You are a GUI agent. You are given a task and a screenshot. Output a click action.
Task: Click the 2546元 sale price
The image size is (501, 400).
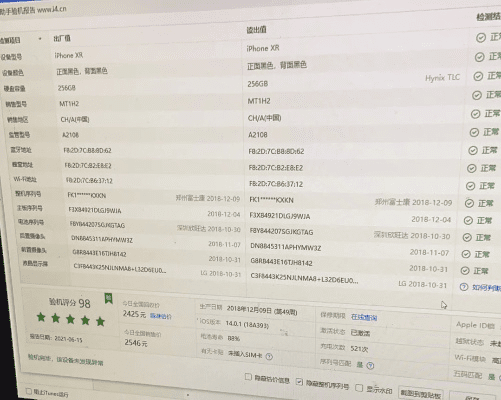pos(136,343)
